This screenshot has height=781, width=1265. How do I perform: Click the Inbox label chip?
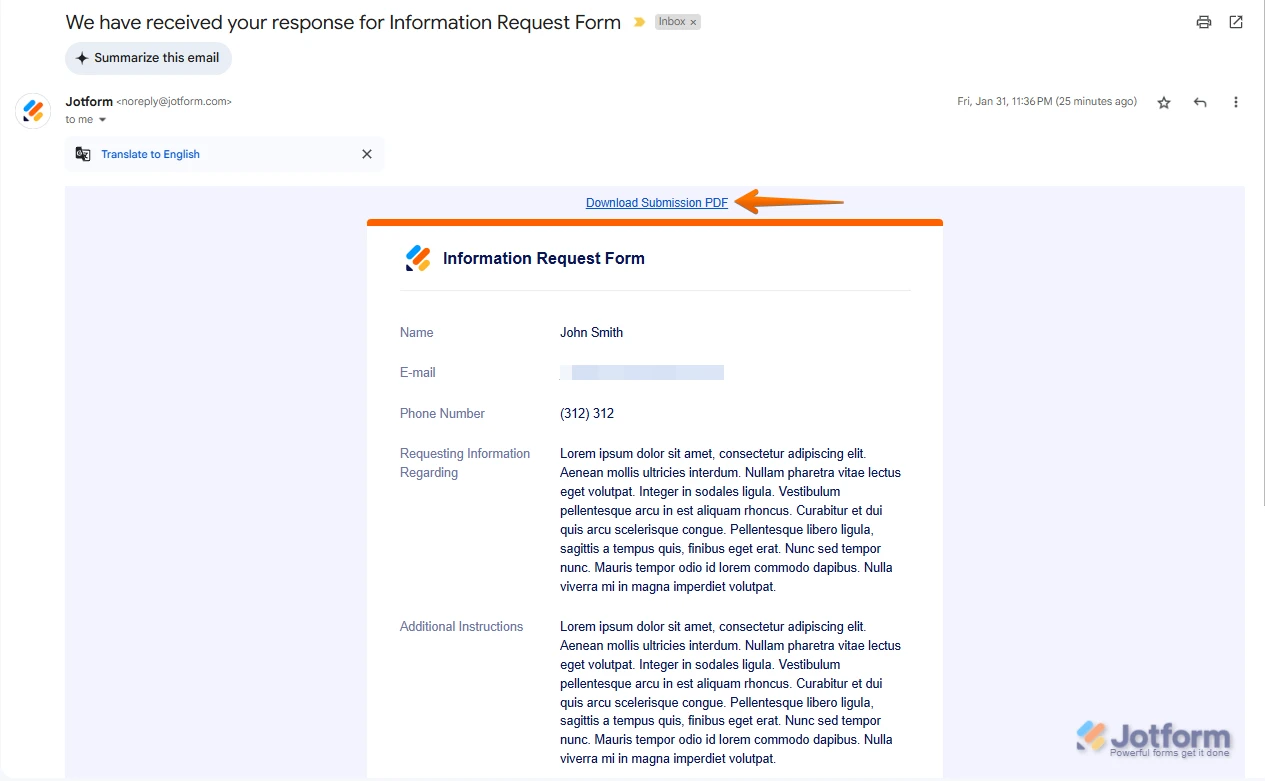click(x=671, y=21)
